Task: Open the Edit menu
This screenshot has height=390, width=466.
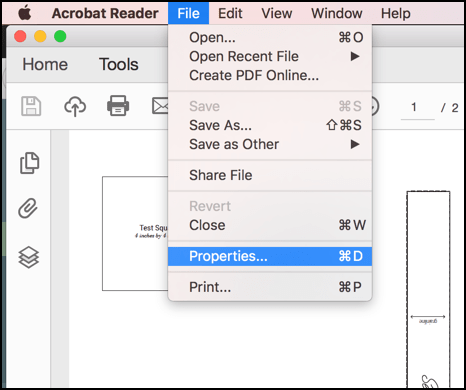Action: [230, 13]
